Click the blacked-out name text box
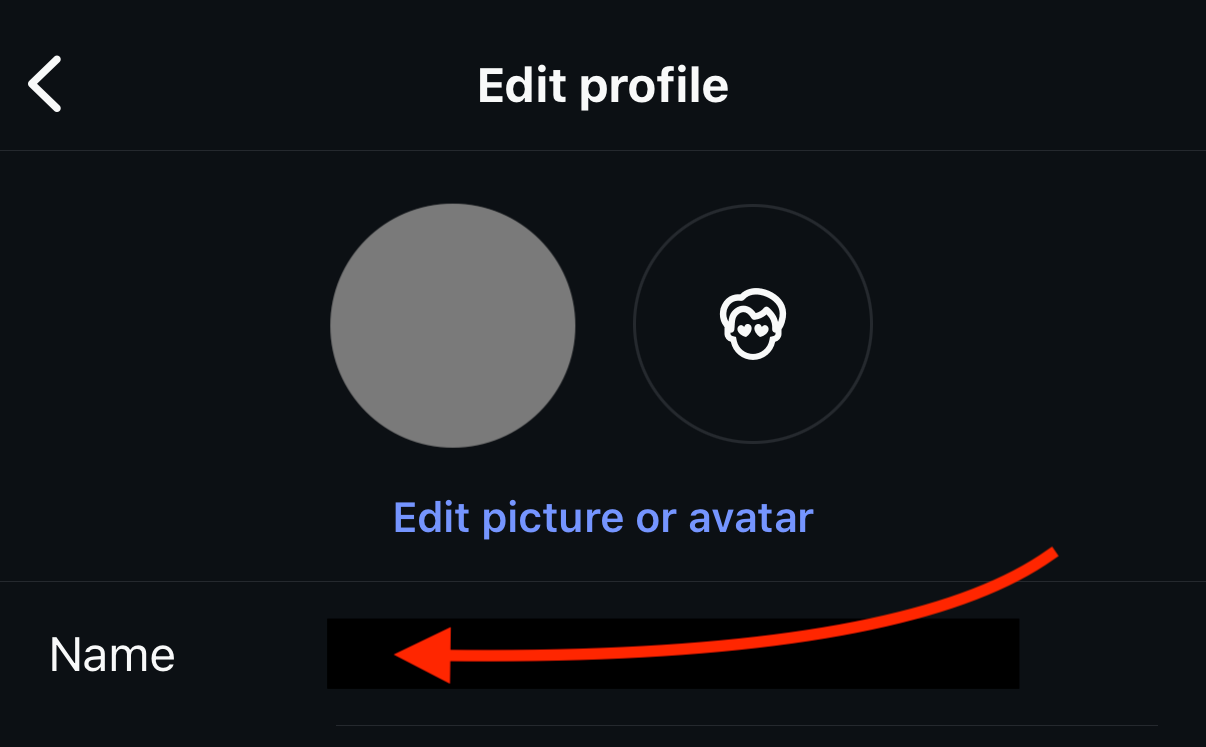Screen dimensions: 1206x747 672,654
